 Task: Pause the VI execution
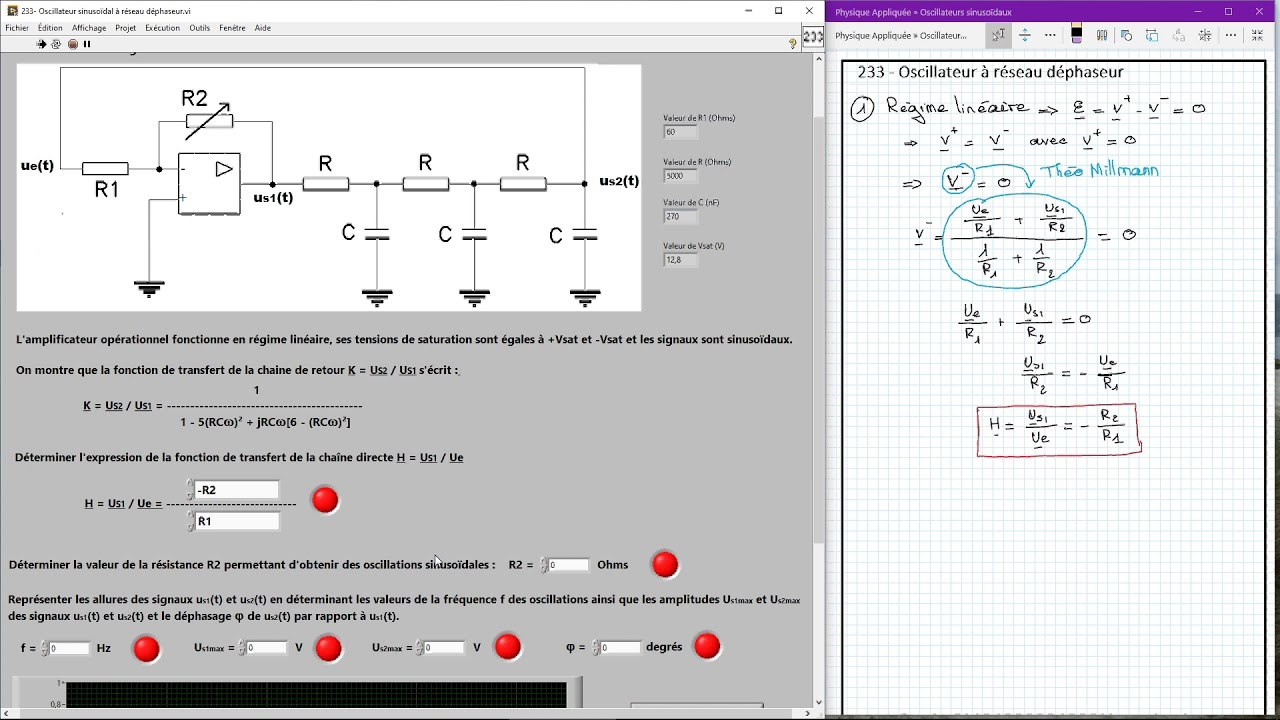coord(87,44)
